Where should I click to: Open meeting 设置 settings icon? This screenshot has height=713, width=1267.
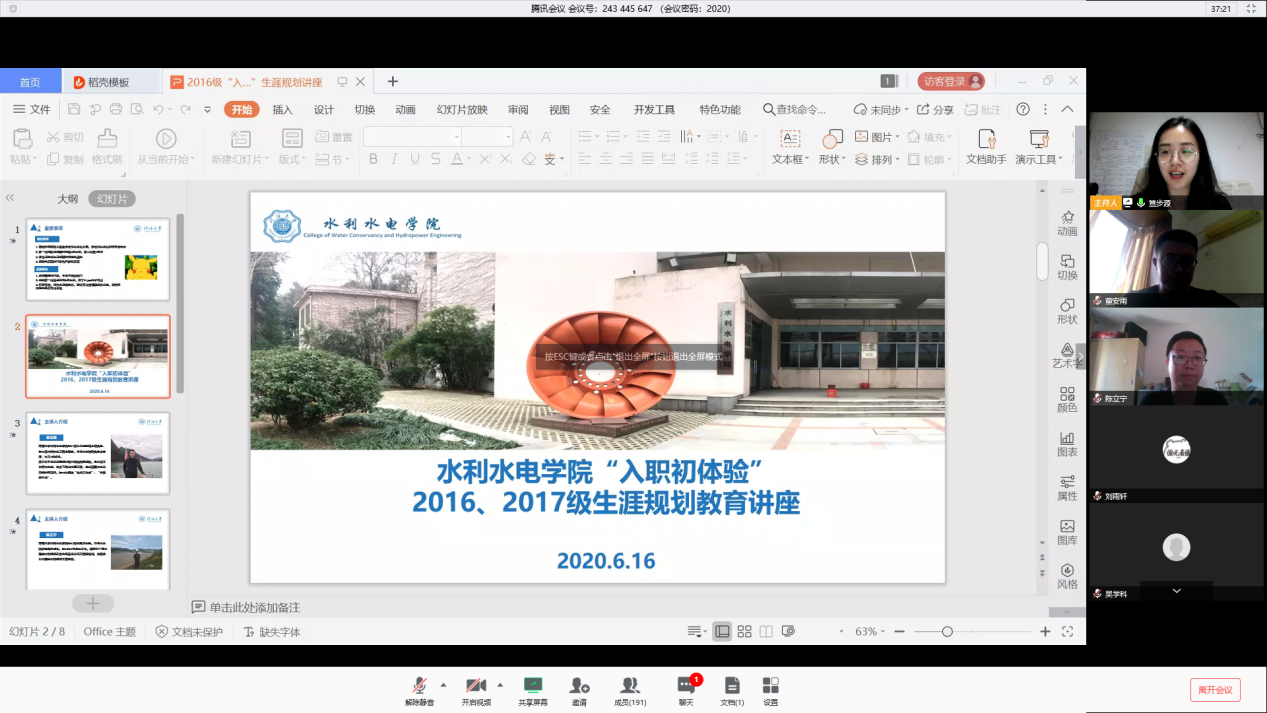[x=770, y=686]
